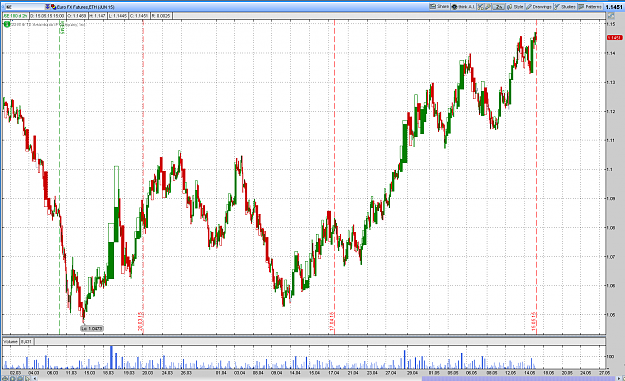Select the 17.04.15 red vertical marker label
The height and width of the screenshot is (381, 625).
point(332,322)
